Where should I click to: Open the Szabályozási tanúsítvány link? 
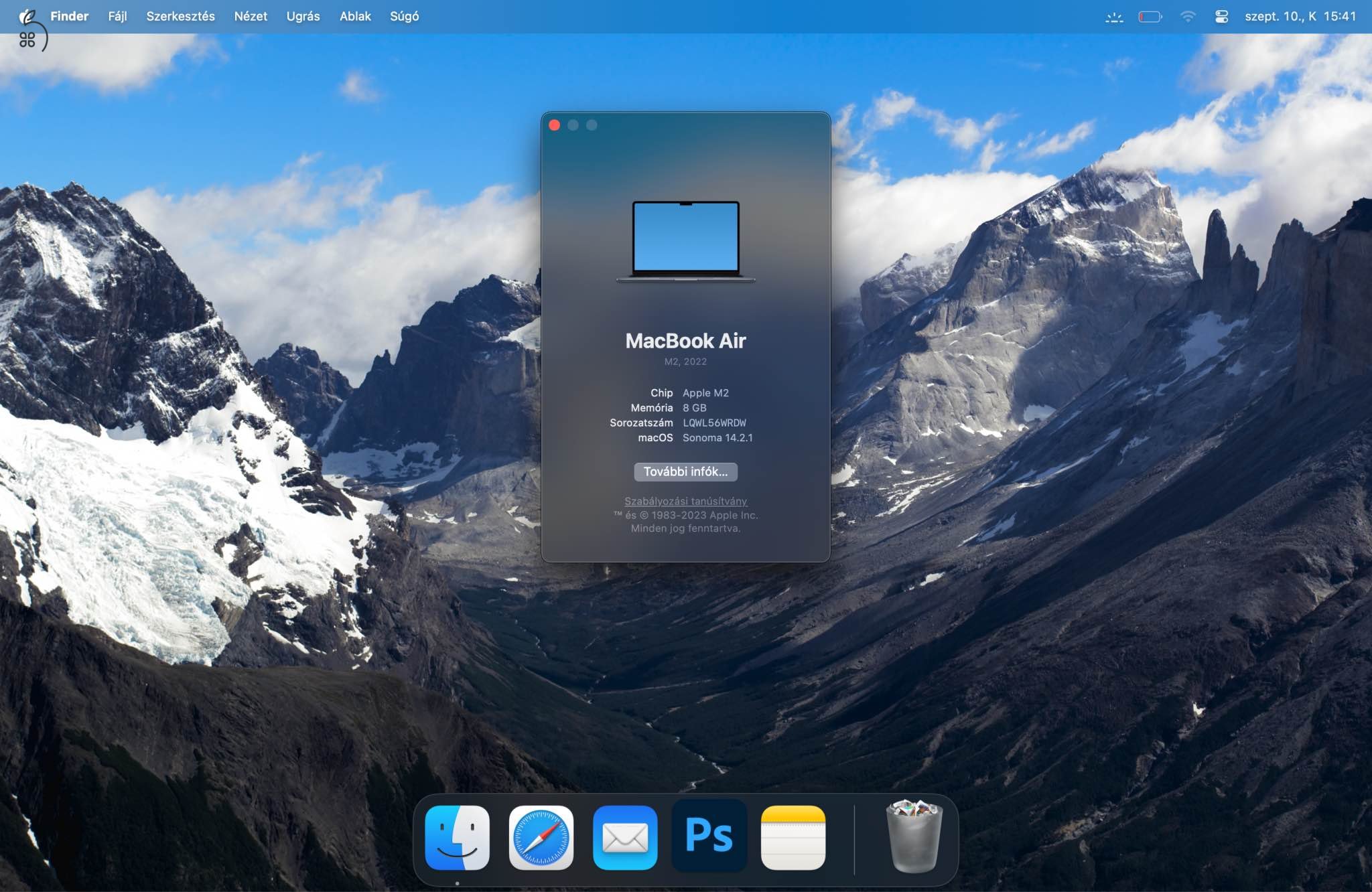pos(685,501)
